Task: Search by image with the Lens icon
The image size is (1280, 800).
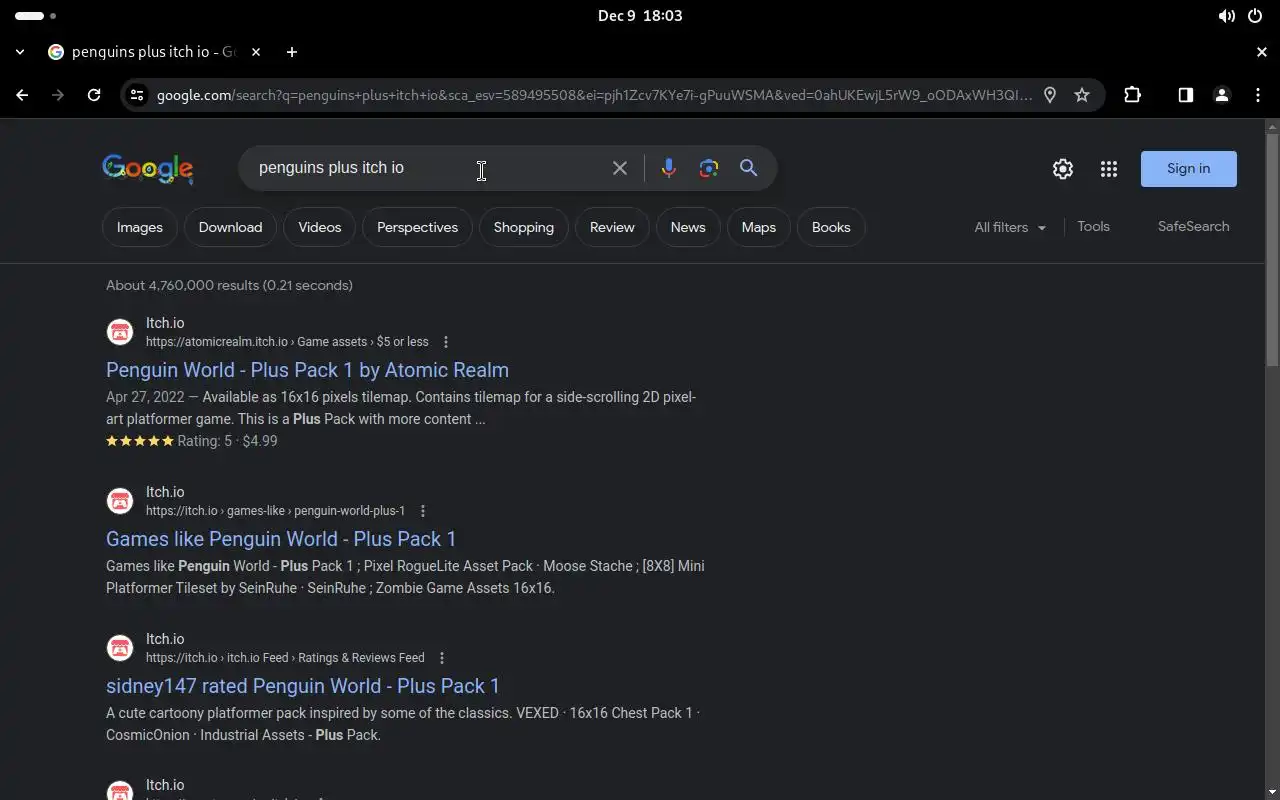Action: point(709,168)
